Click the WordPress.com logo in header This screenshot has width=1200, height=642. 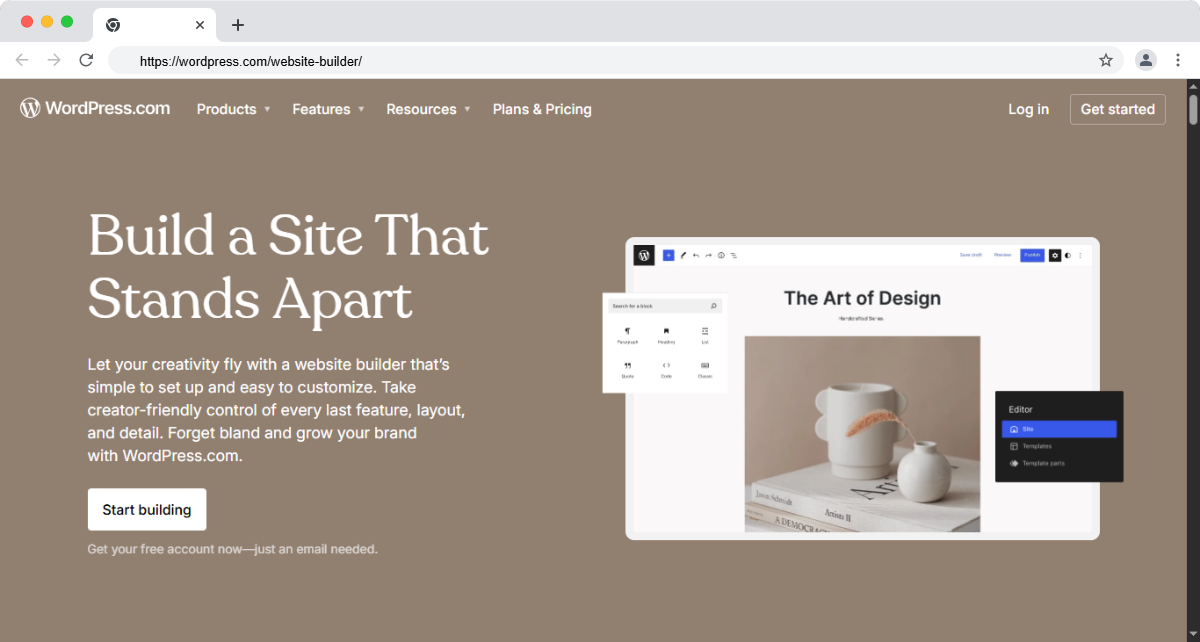pos(95,108)
